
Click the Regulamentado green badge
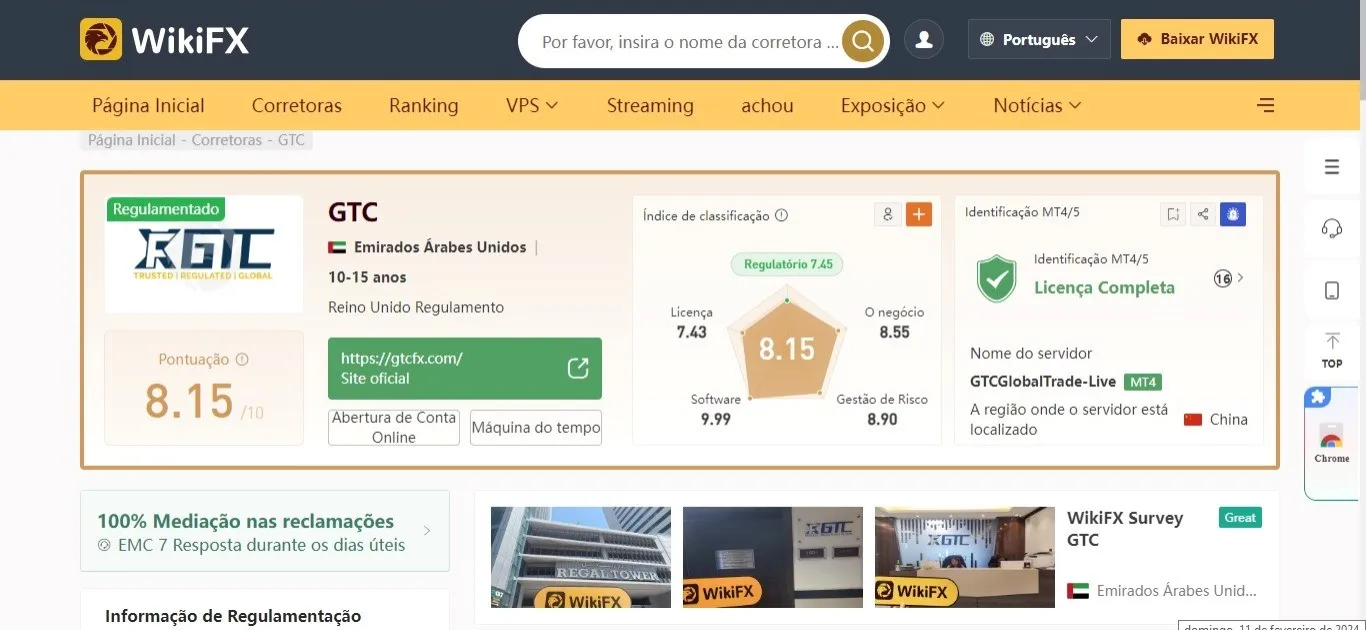(166, 209)
